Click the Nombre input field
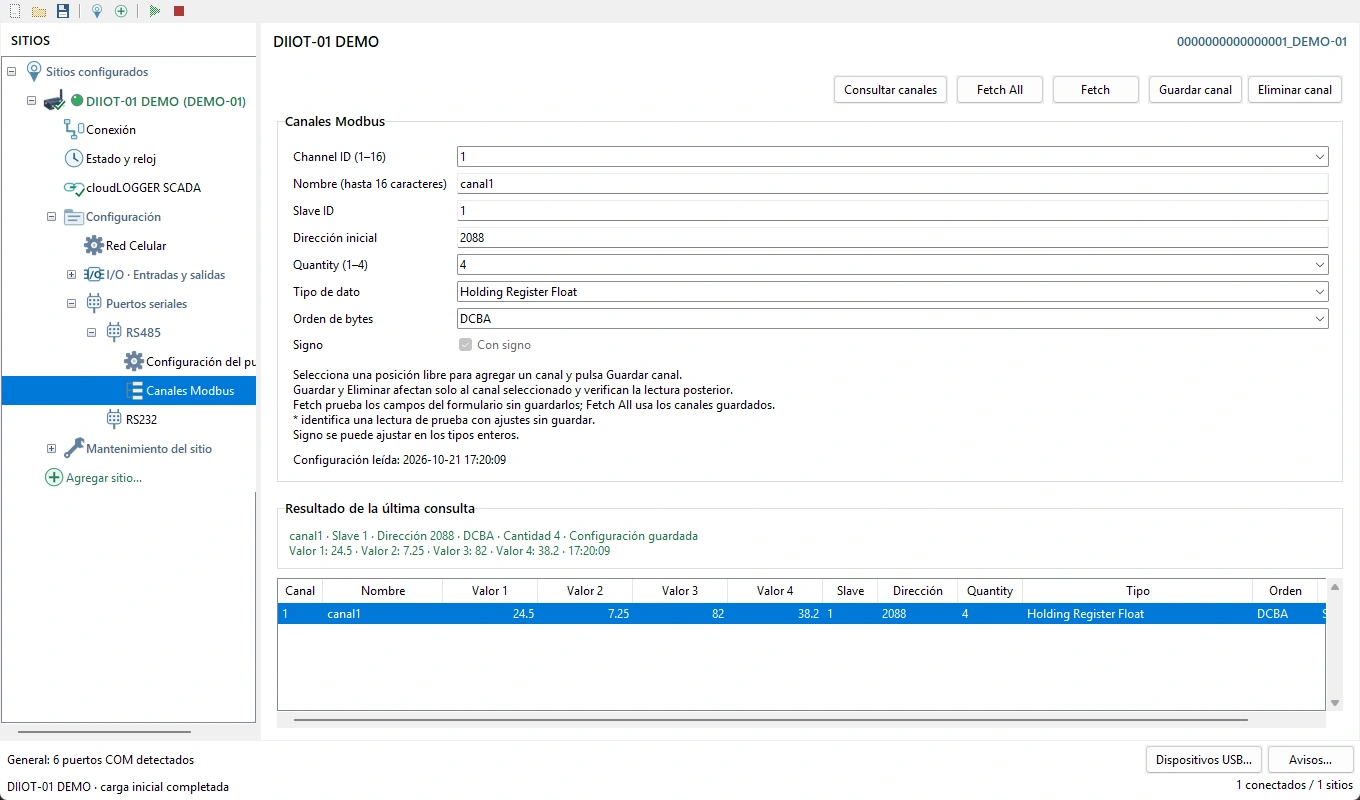The height and width of the screenshot is (800, 1360). 892,184
